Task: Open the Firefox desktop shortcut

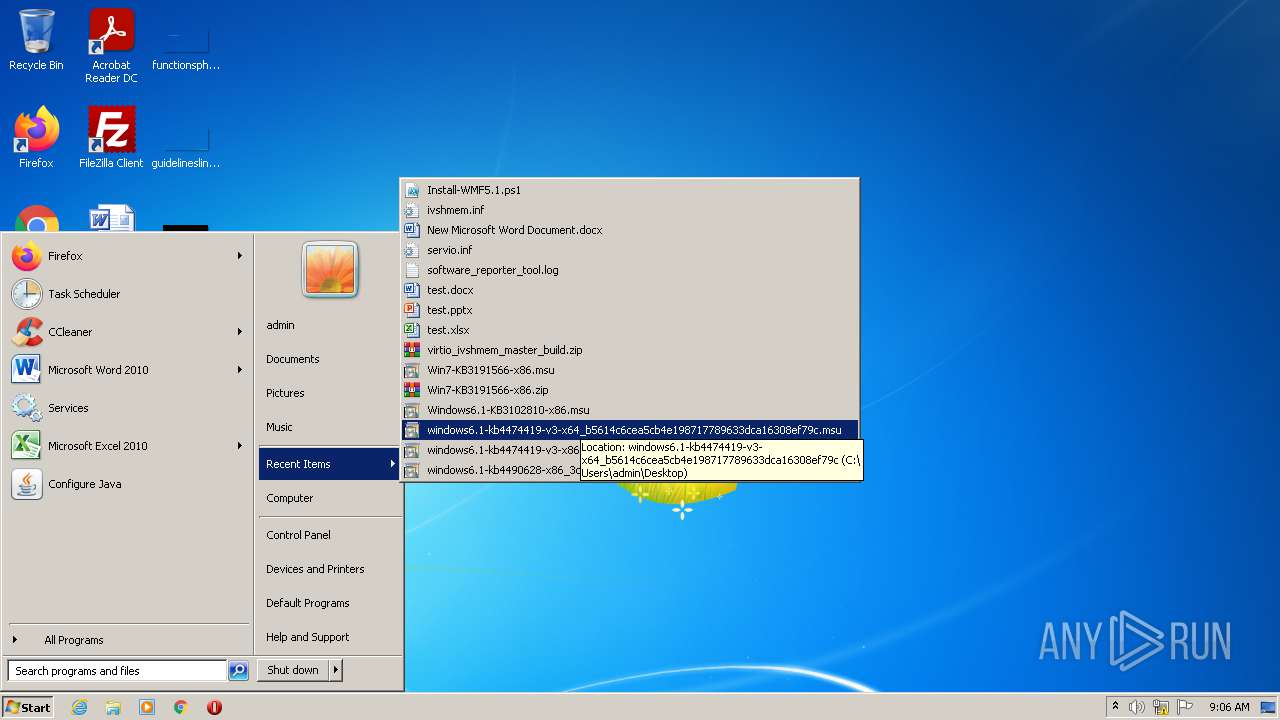Action: [36, 137]
